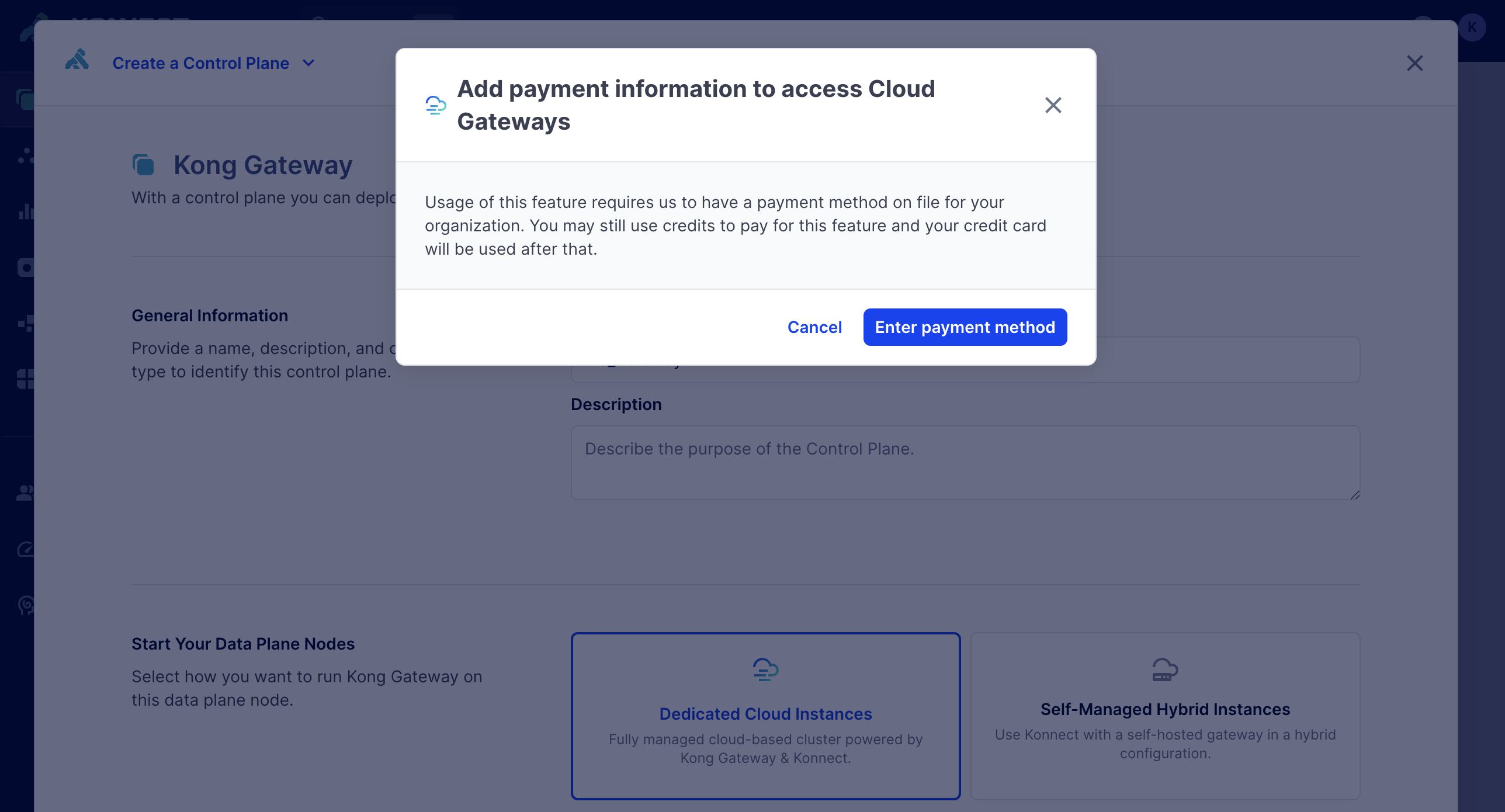The width and height of the screenshot is (1505, 812).
Task: Click the user avatar K in the top corner
Action: point(1472,27)
